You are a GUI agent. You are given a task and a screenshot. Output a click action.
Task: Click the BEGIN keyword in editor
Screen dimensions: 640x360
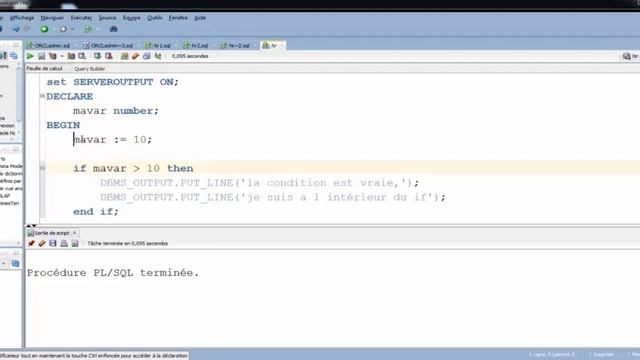pos(63,125)
